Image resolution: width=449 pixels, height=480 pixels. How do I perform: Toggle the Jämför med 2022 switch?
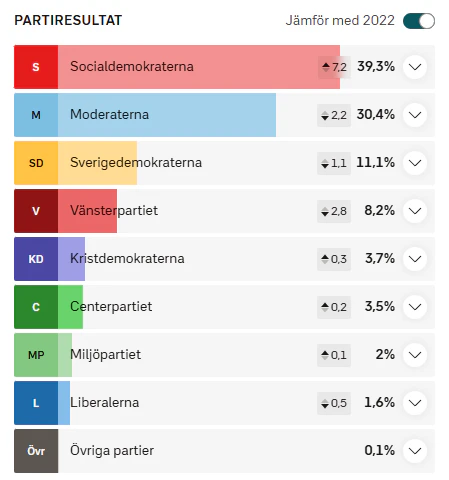pyautogui.click(x=419, y=21)
